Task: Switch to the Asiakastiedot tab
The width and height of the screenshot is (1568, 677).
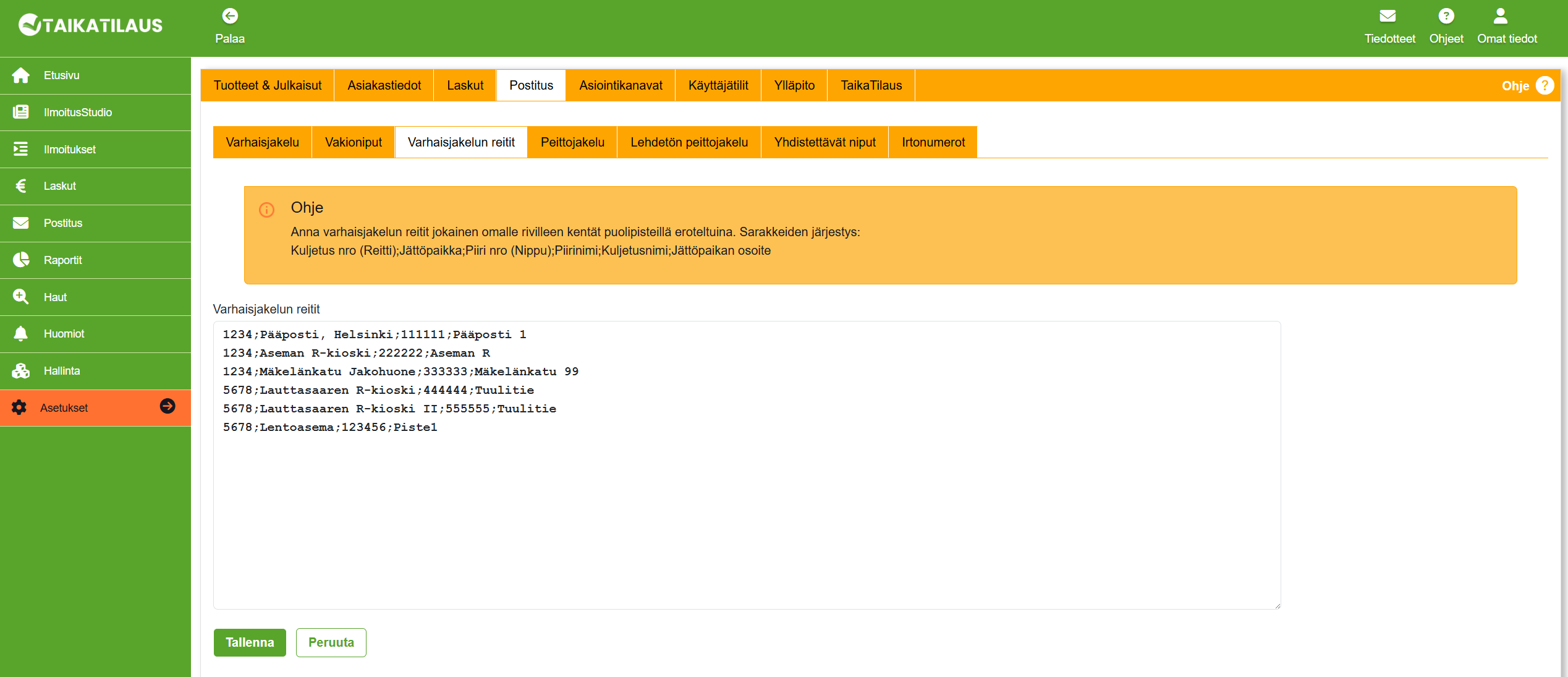Action: [384, 85]
